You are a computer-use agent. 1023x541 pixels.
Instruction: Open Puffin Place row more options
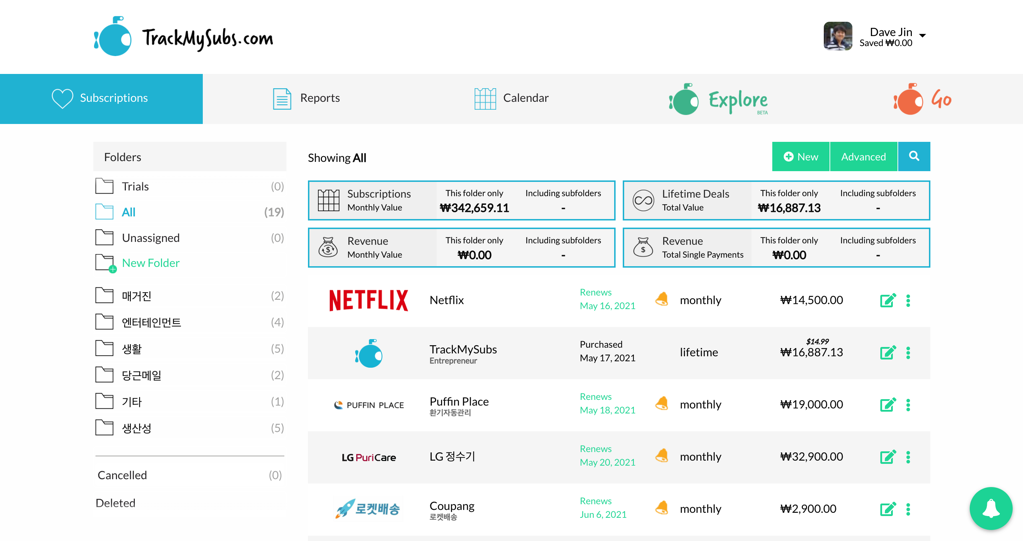click(908, 405)
